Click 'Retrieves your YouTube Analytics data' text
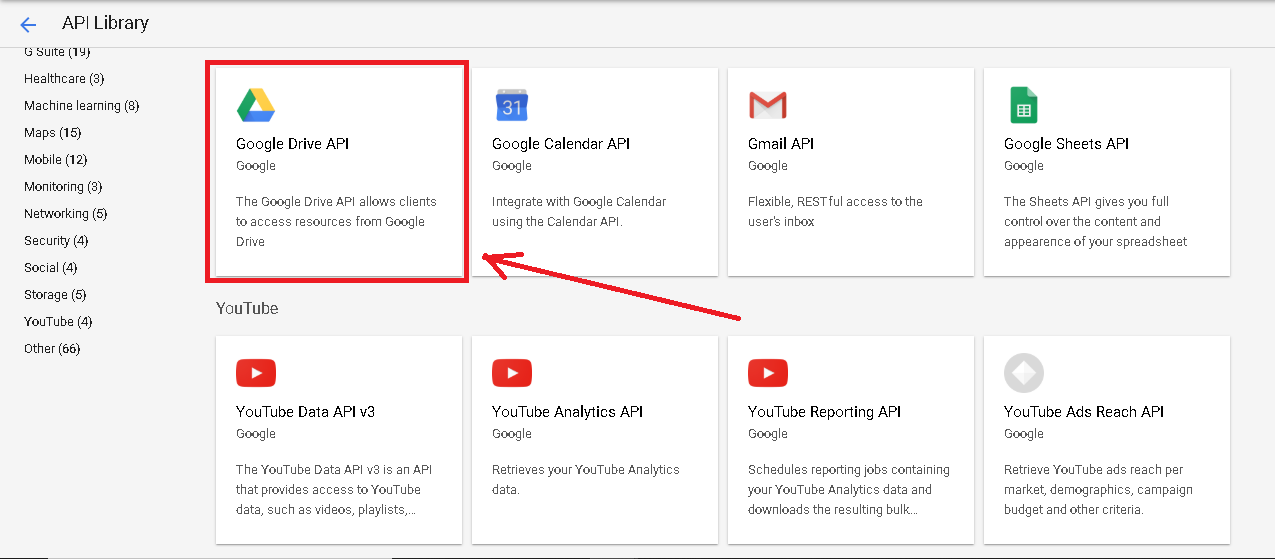The height and width of the screenshot is (559, 1275). pyautogui.click(x=586, y=480)
